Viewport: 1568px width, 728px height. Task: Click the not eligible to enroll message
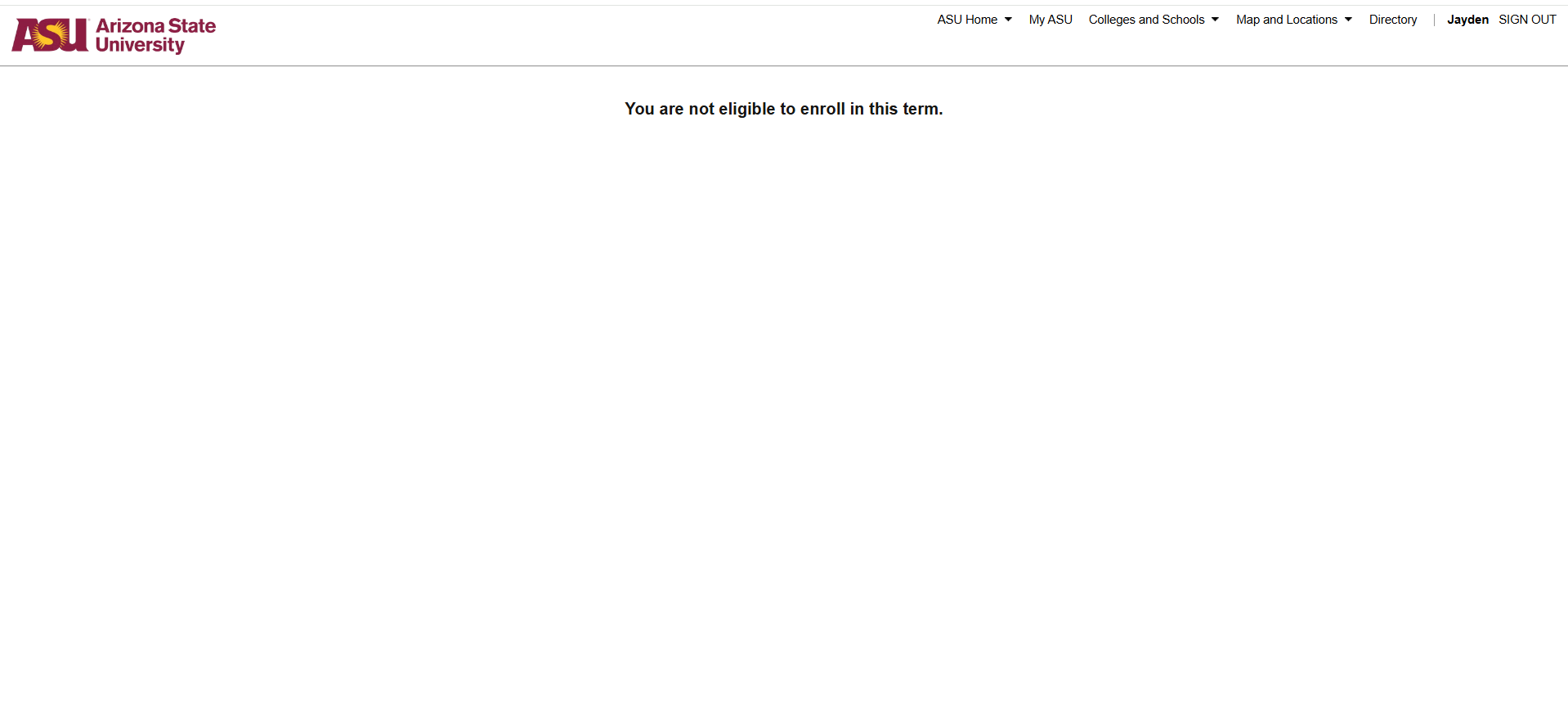[783, 109]
